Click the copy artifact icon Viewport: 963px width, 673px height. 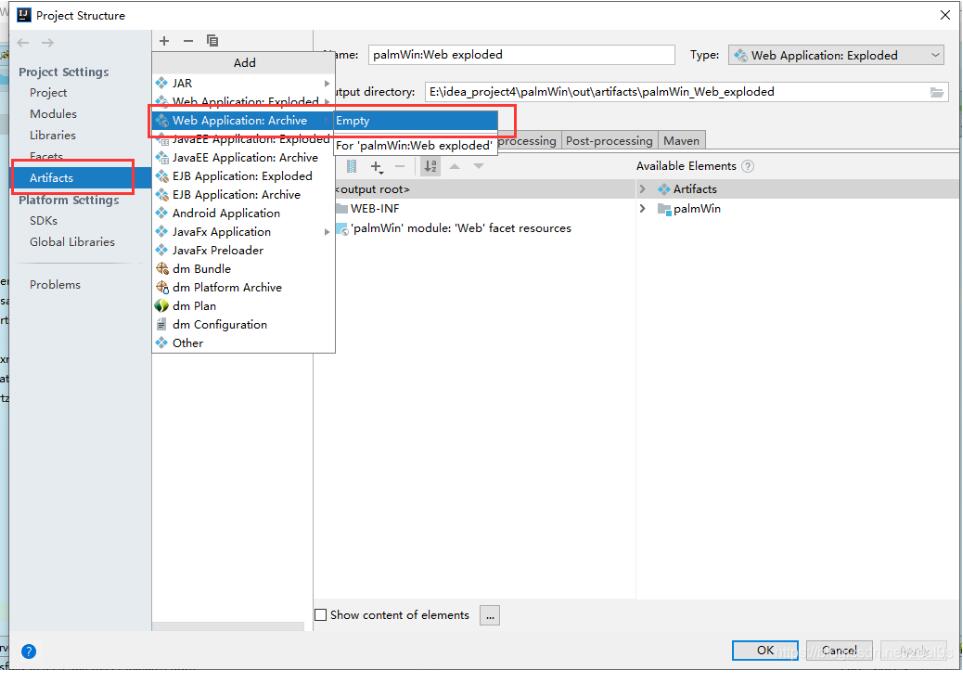point(212,41)
